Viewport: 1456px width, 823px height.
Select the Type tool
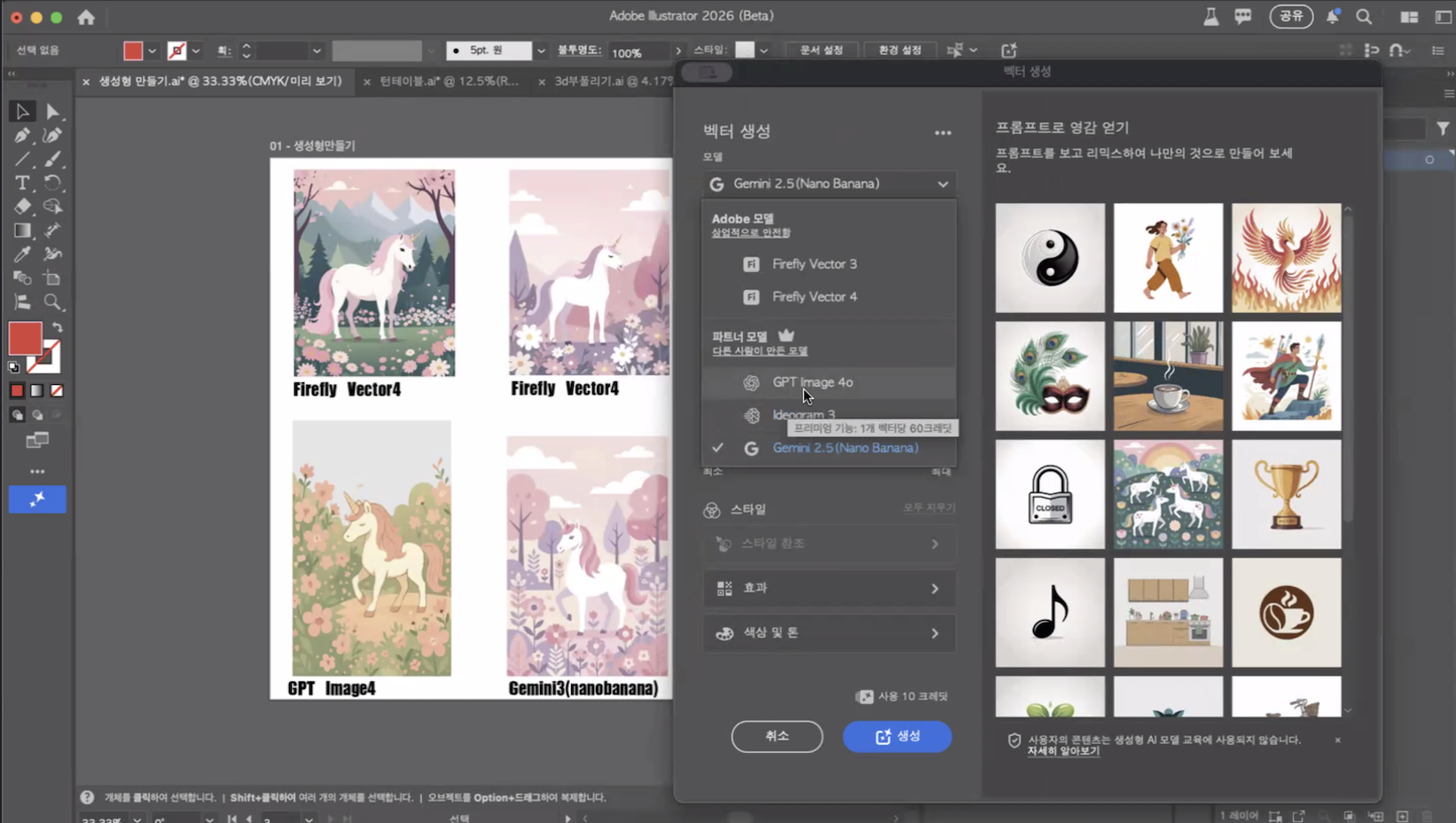point(22,183)
